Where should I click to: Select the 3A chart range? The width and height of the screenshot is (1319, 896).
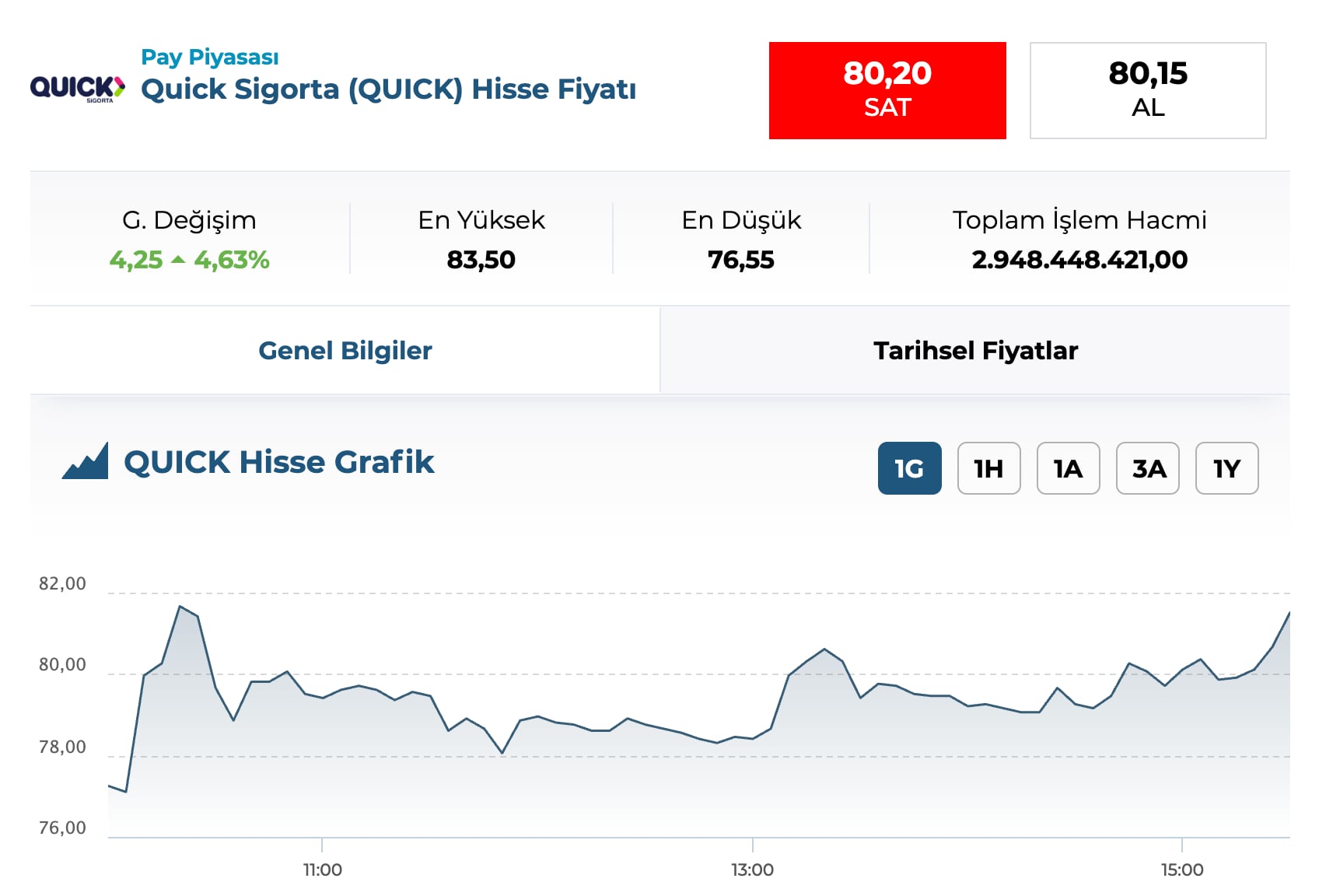pyautogui.click(x=1148, y=468)
